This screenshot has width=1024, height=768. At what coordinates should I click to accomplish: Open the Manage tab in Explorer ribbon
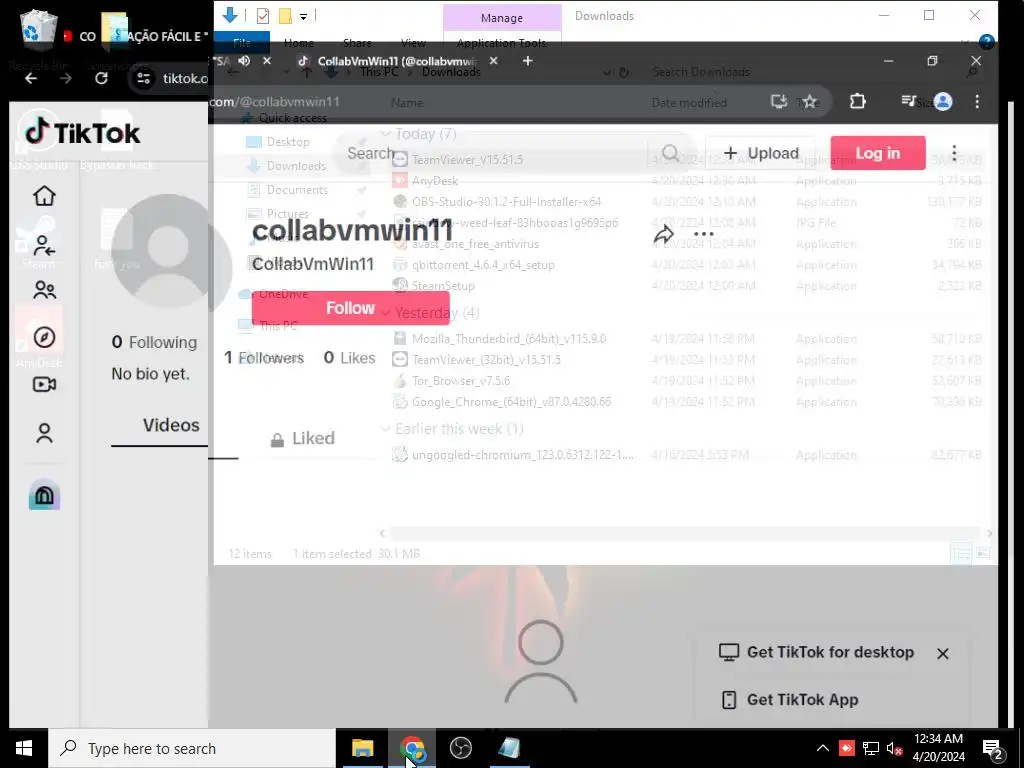pyautogui.click(x=502, y=18)
